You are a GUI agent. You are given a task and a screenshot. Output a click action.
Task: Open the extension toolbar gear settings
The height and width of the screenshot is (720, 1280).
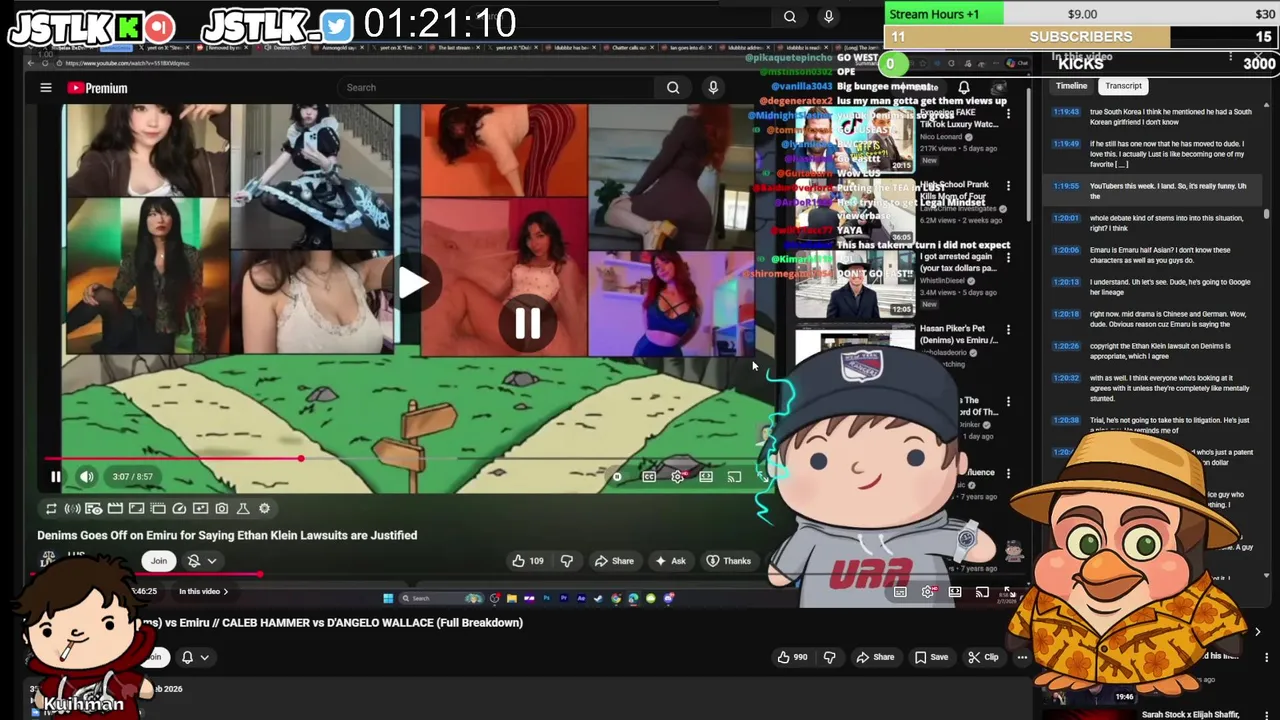click(x=264, y=509)
